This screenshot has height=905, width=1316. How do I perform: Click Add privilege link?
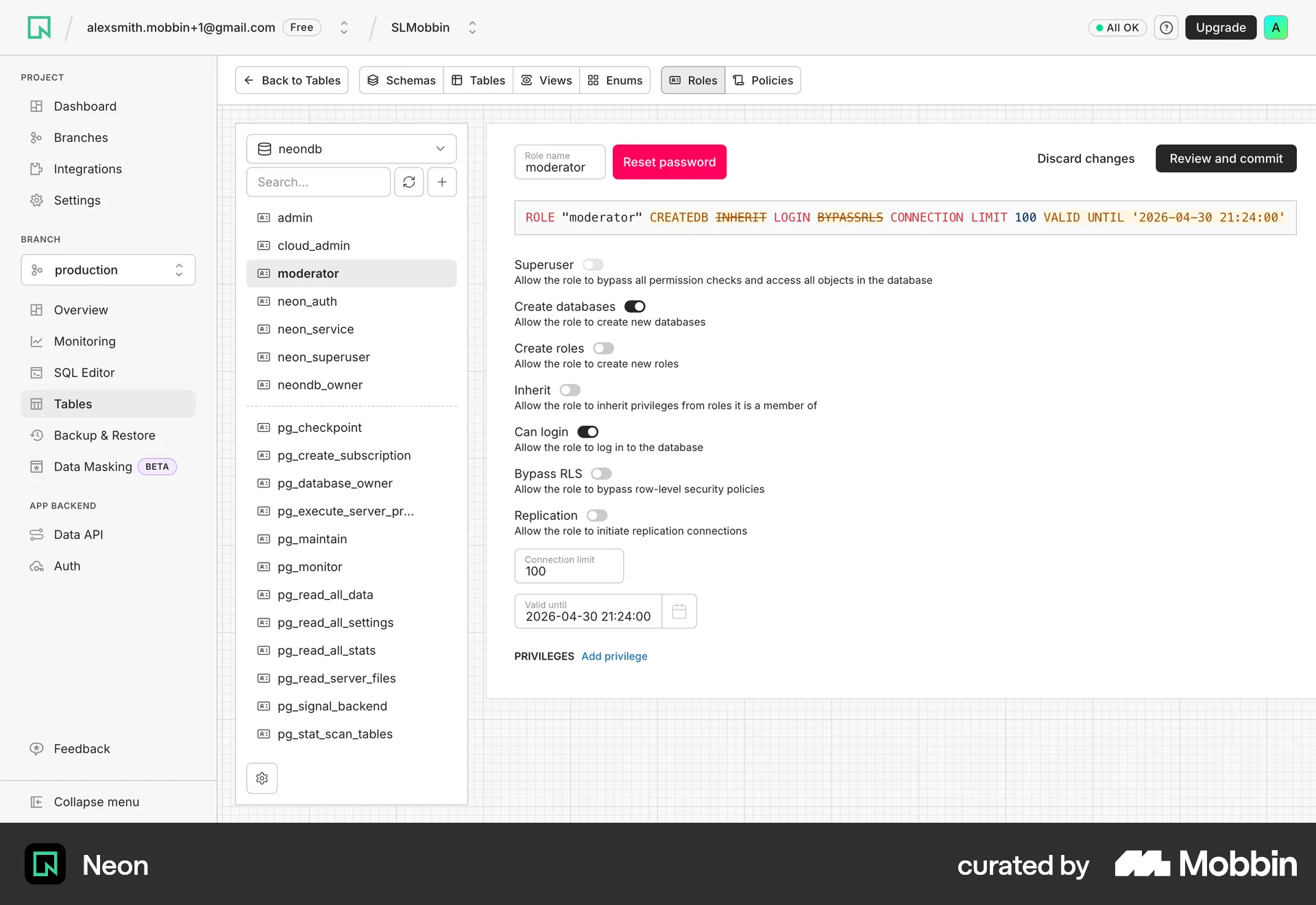point(614,656)
